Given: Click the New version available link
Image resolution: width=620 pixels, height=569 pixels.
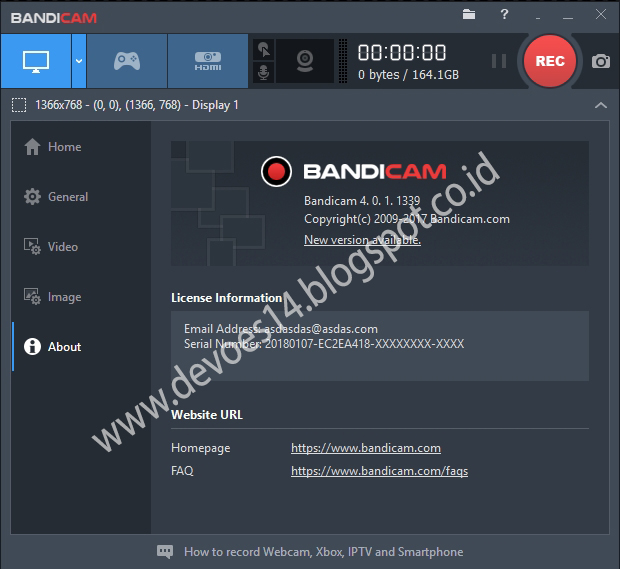Looking at the screenshot, I should click(362, 240).
